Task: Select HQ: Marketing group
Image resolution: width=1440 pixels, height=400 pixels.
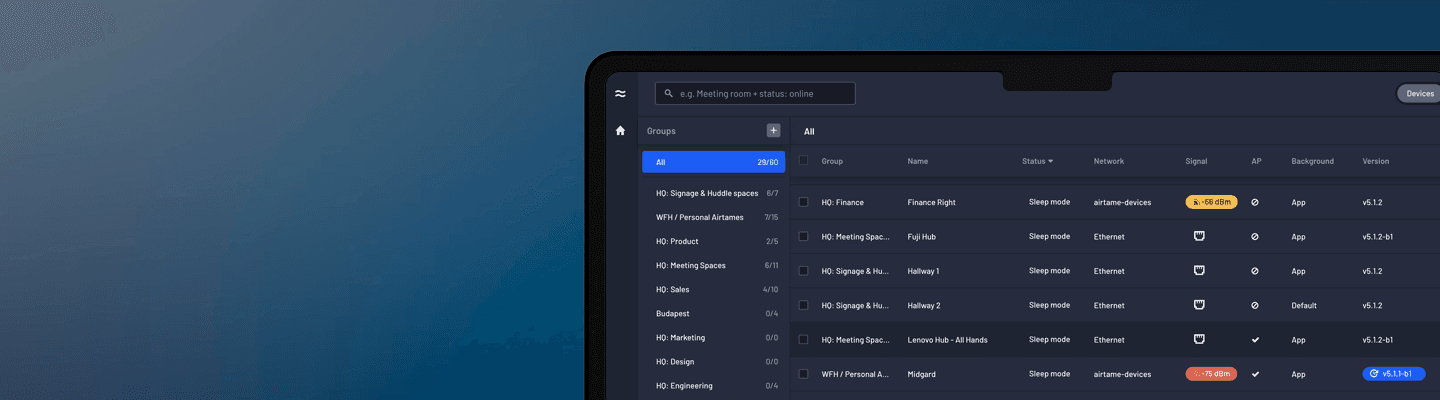Action: click(x=713, y=337)
